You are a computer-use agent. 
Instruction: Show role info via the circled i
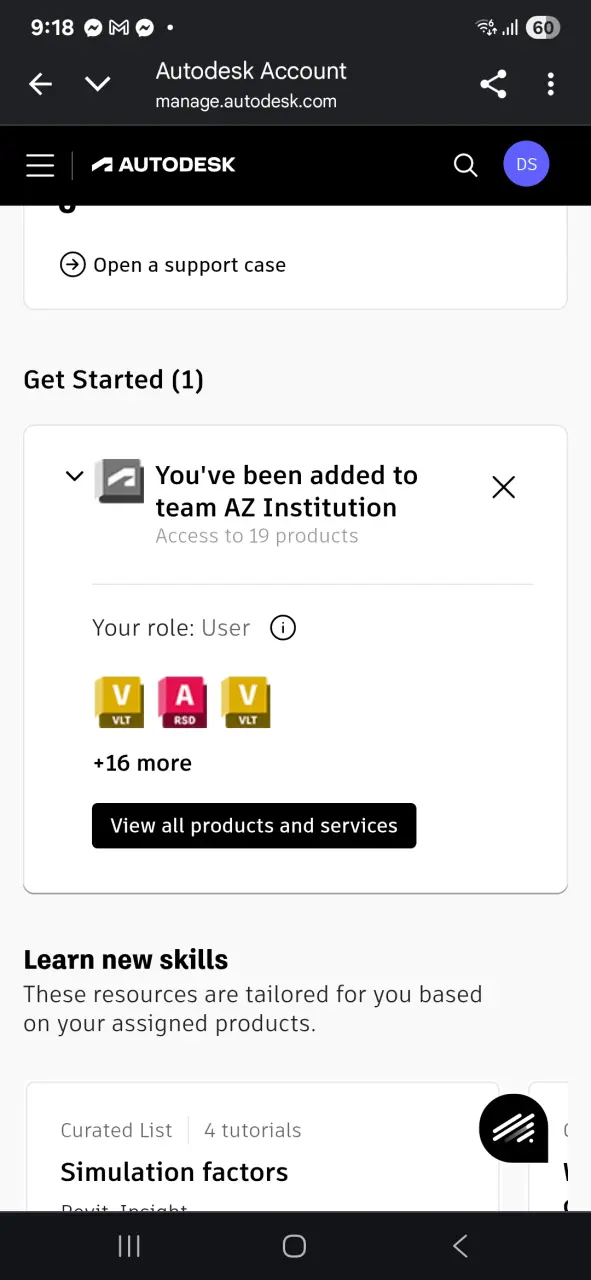click(x=283, y=628)
